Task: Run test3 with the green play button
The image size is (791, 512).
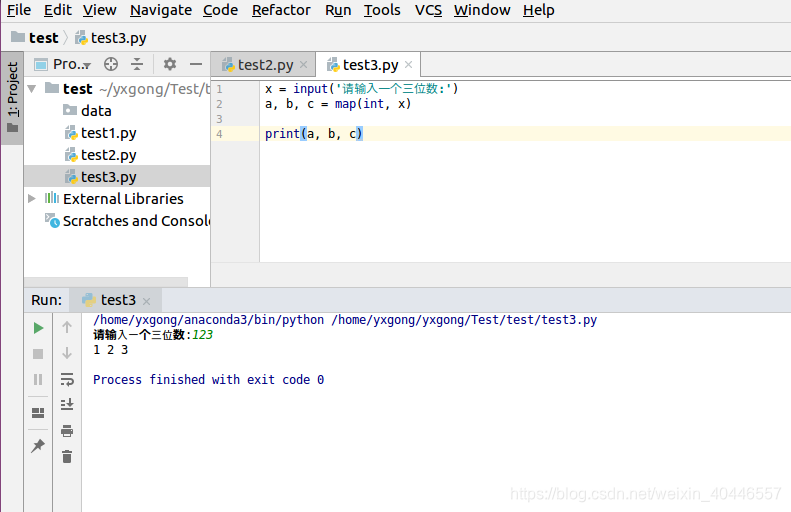Action: point(38,328)
